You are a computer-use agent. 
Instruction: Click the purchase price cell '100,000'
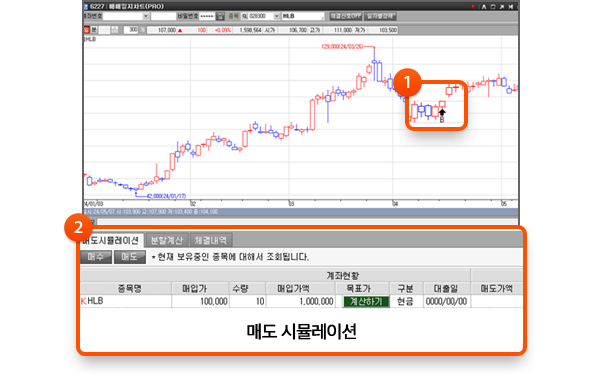point(200,301)
